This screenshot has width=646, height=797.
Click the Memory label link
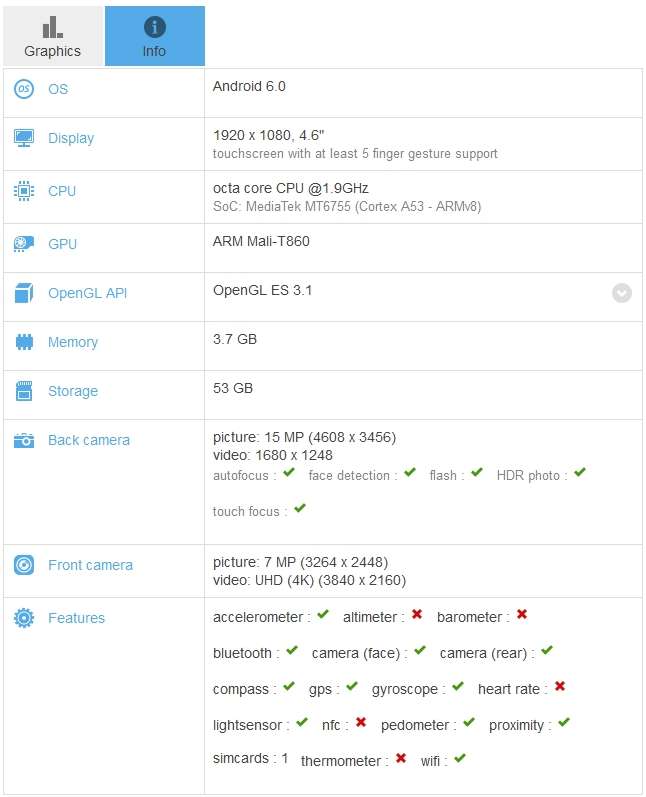73,342
